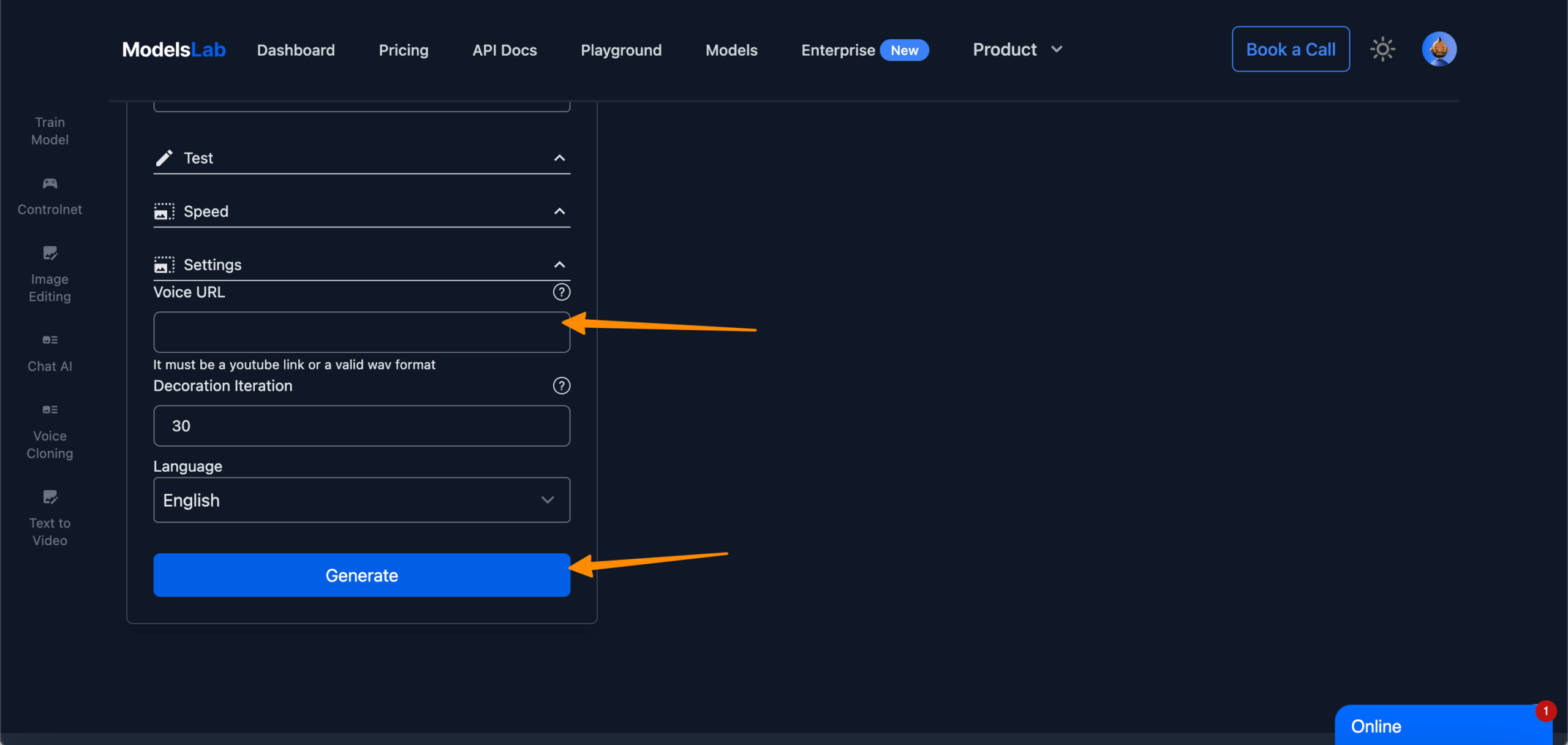Toggle the light/dark theme sun icon
Viewport: 1568px width, 745px height.
coord(1382,49)
